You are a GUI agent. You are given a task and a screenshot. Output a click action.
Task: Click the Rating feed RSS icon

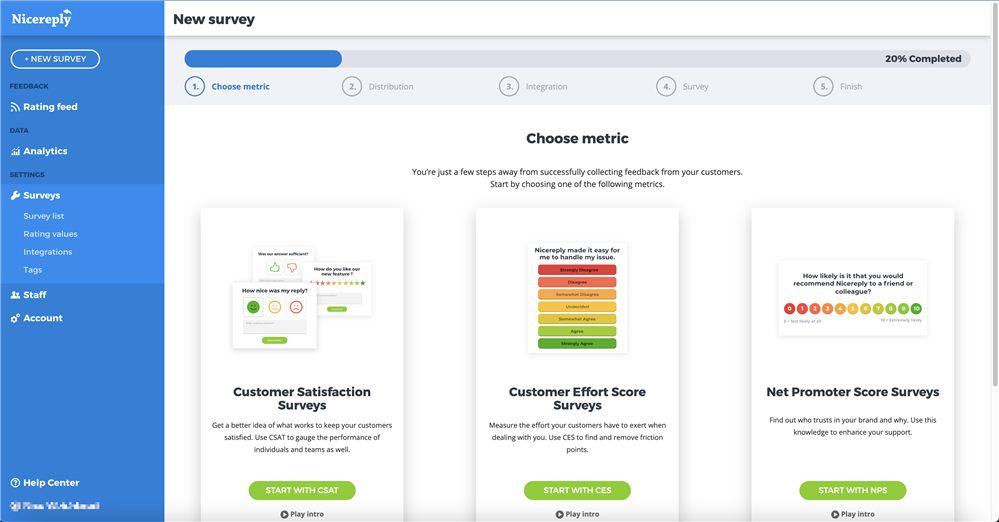(15, 107)
